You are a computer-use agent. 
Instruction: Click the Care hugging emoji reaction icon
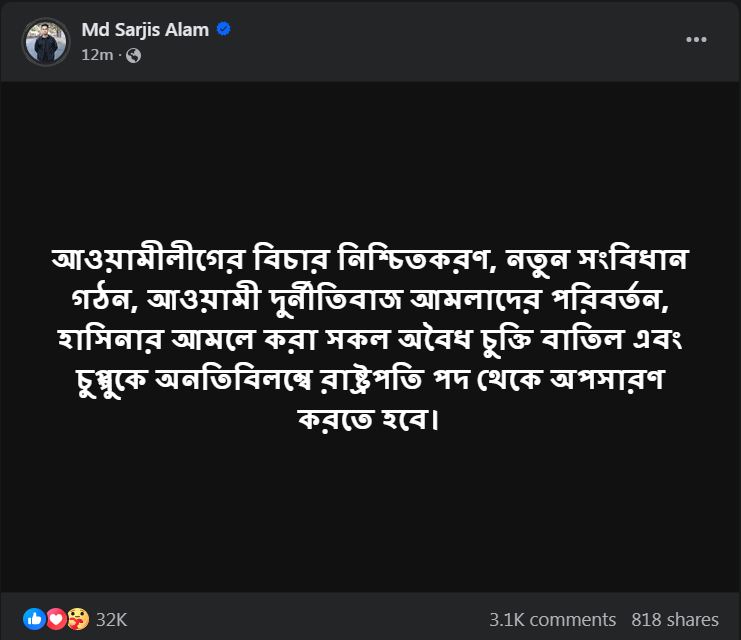coord(78,619)
